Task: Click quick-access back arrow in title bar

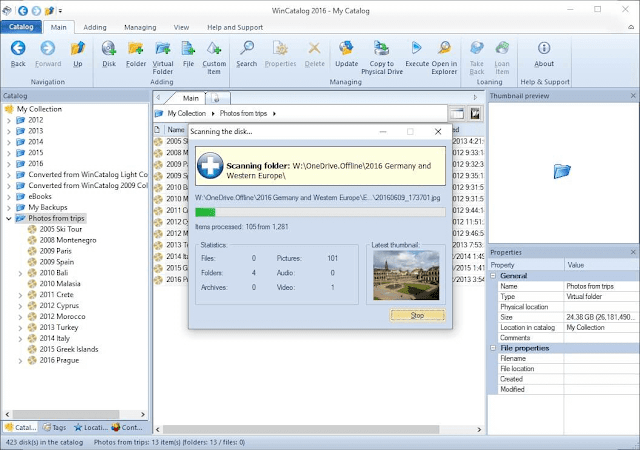Action: tap(23, 11)
